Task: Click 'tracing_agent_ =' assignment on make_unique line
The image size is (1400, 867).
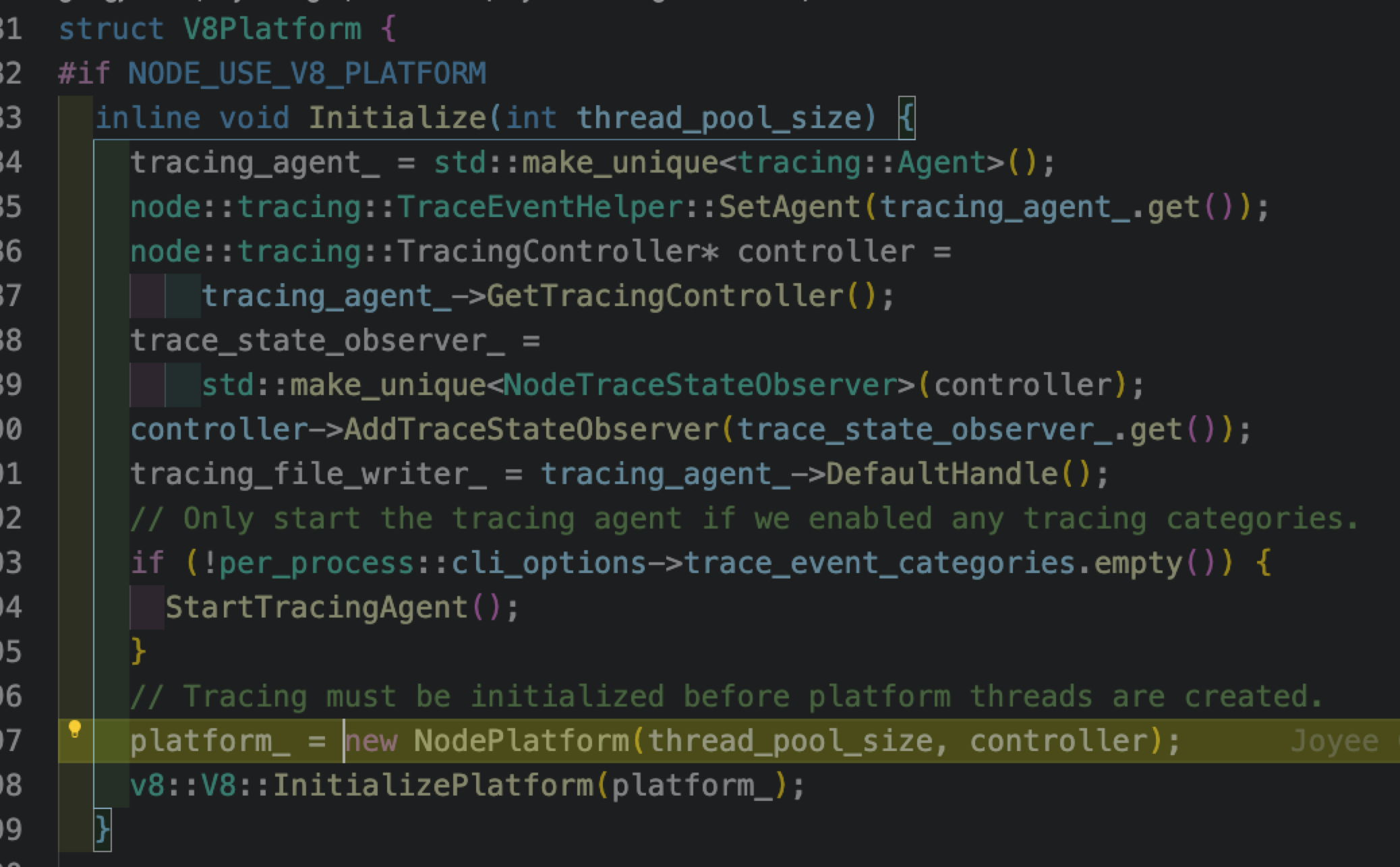Action: [x=272, y=162]
